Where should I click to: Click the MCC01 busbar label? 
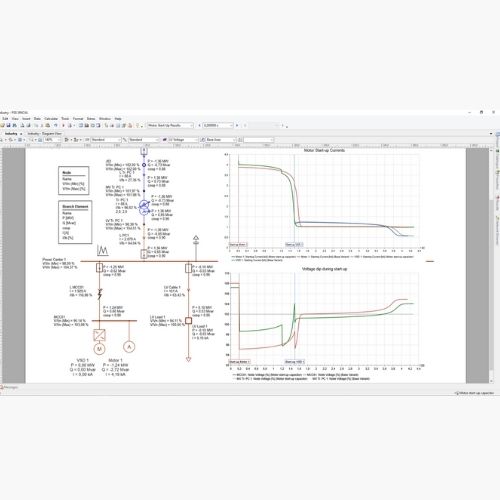click(59, 317)
